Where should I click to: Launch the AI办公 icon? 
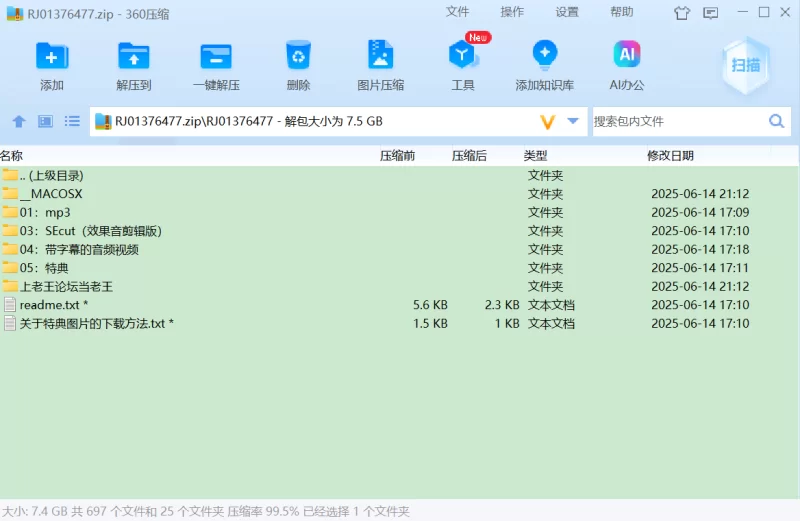tap(627, 57)
